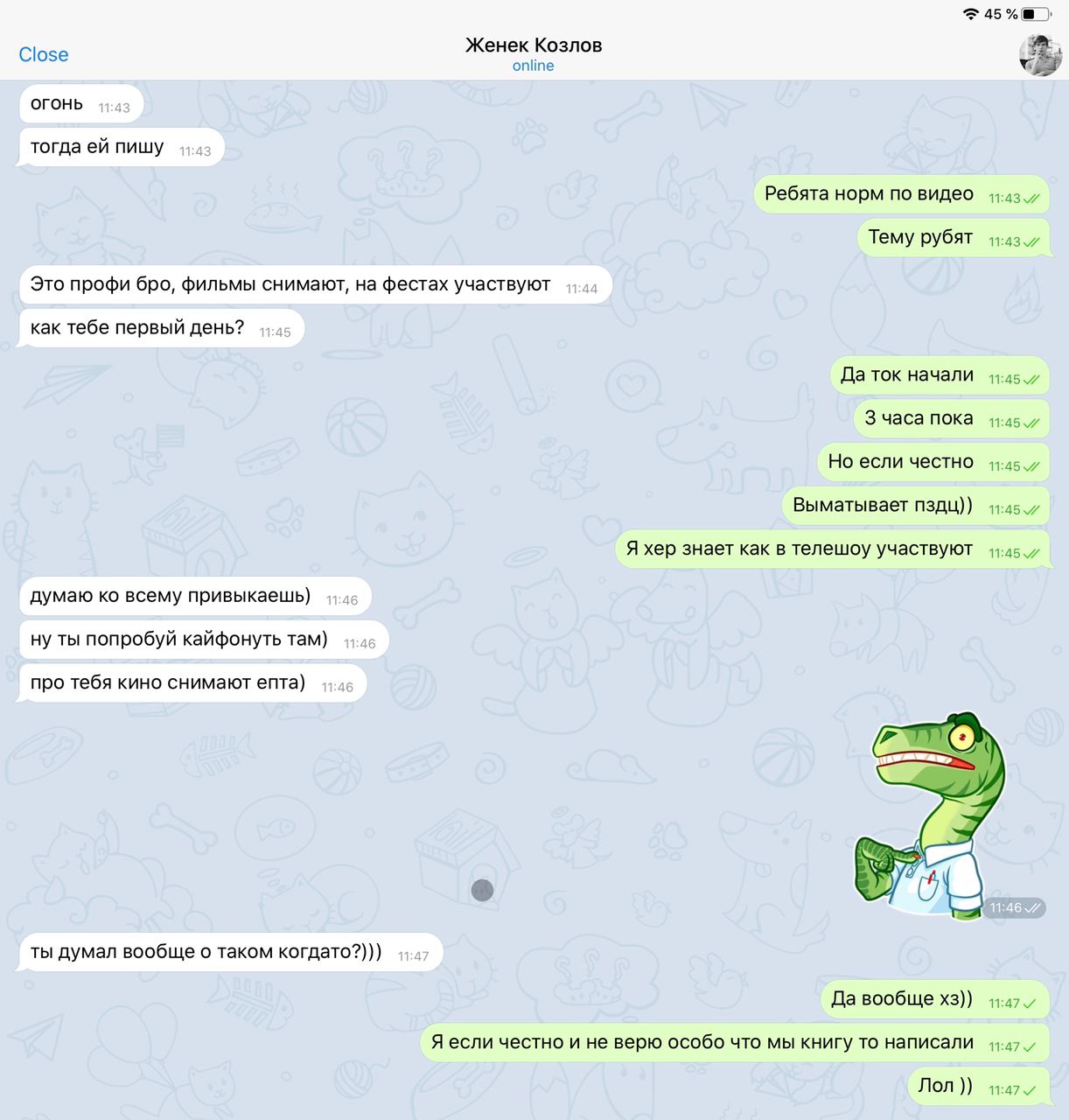Viewport: 1069px width, 1120px height.
Task: Select the message 'огонь'
Action: tap(80, 104)
